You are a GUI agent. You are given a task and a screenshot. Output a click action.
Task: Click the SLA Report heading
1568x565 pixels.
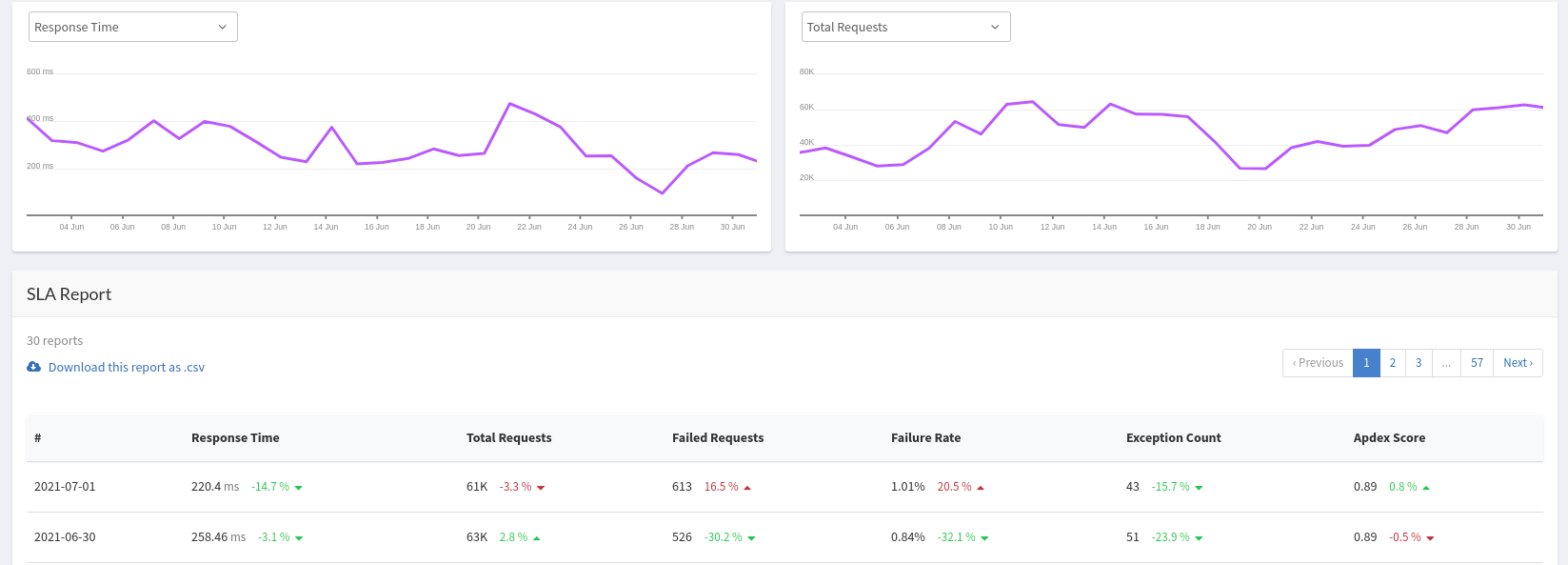(x=69, y=294)
